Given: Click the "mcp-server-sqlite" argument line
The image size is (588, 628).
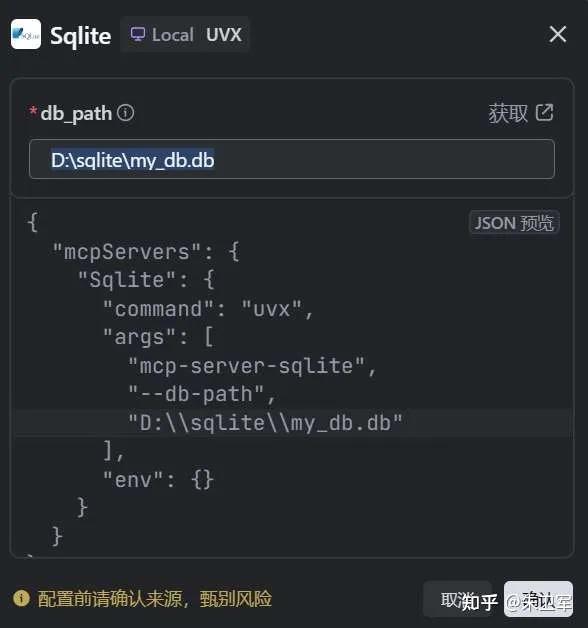Looking at the screenshot, I should pos(252,366).
